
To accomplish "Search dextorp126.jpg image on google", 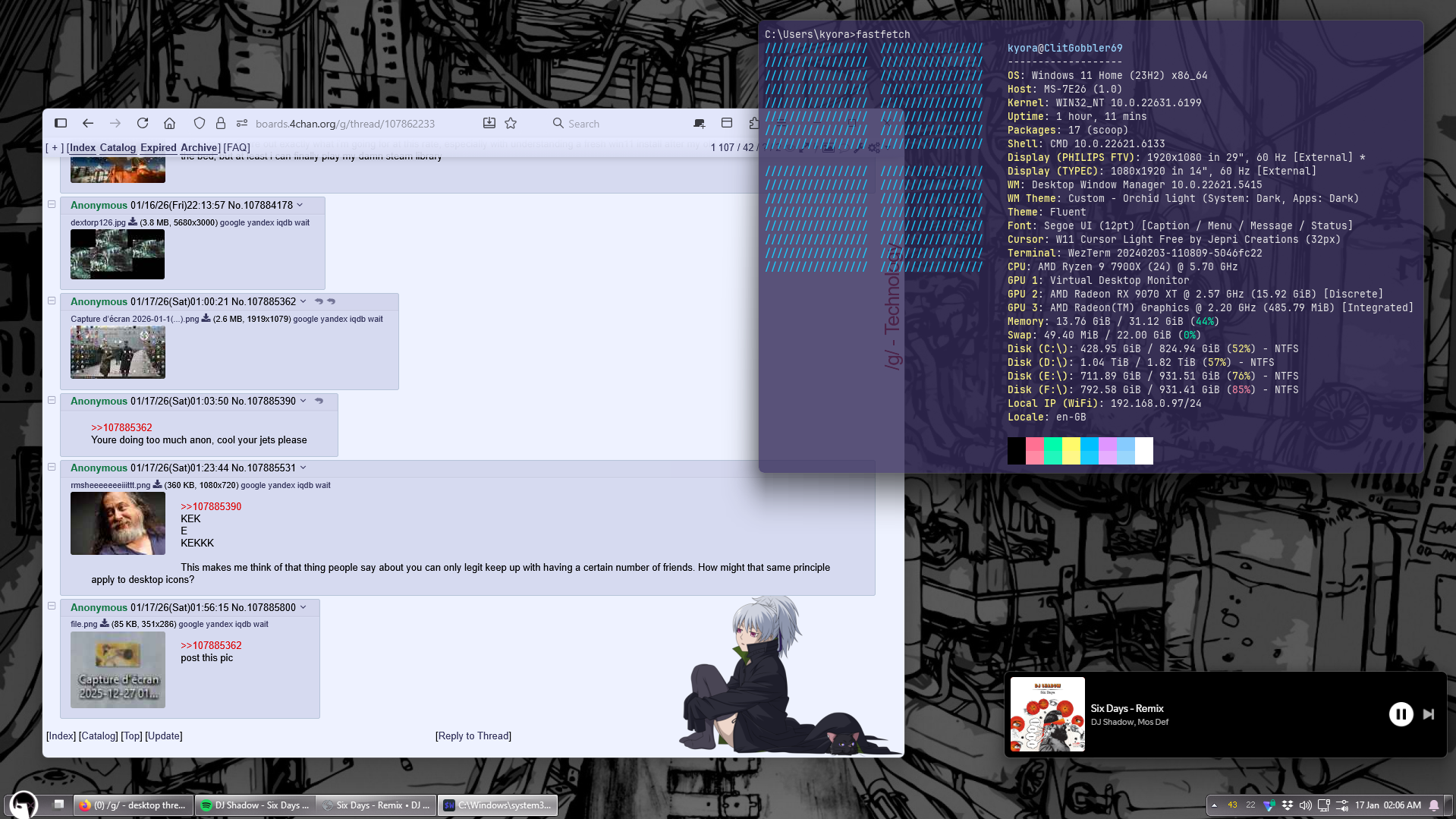I will click(x=232, y=222).
